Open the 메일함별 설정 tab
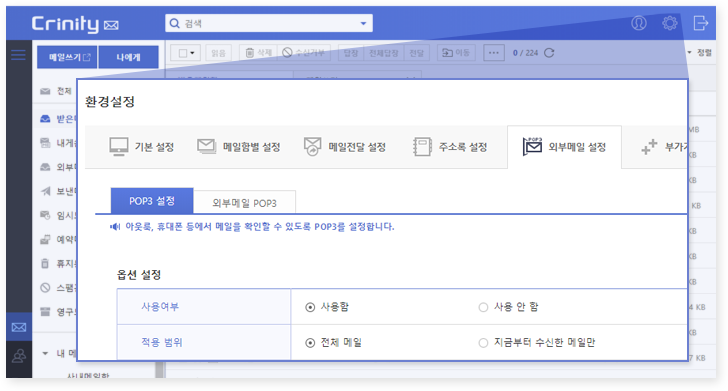Viewport: 728px width, 391px height. [239, 147]
